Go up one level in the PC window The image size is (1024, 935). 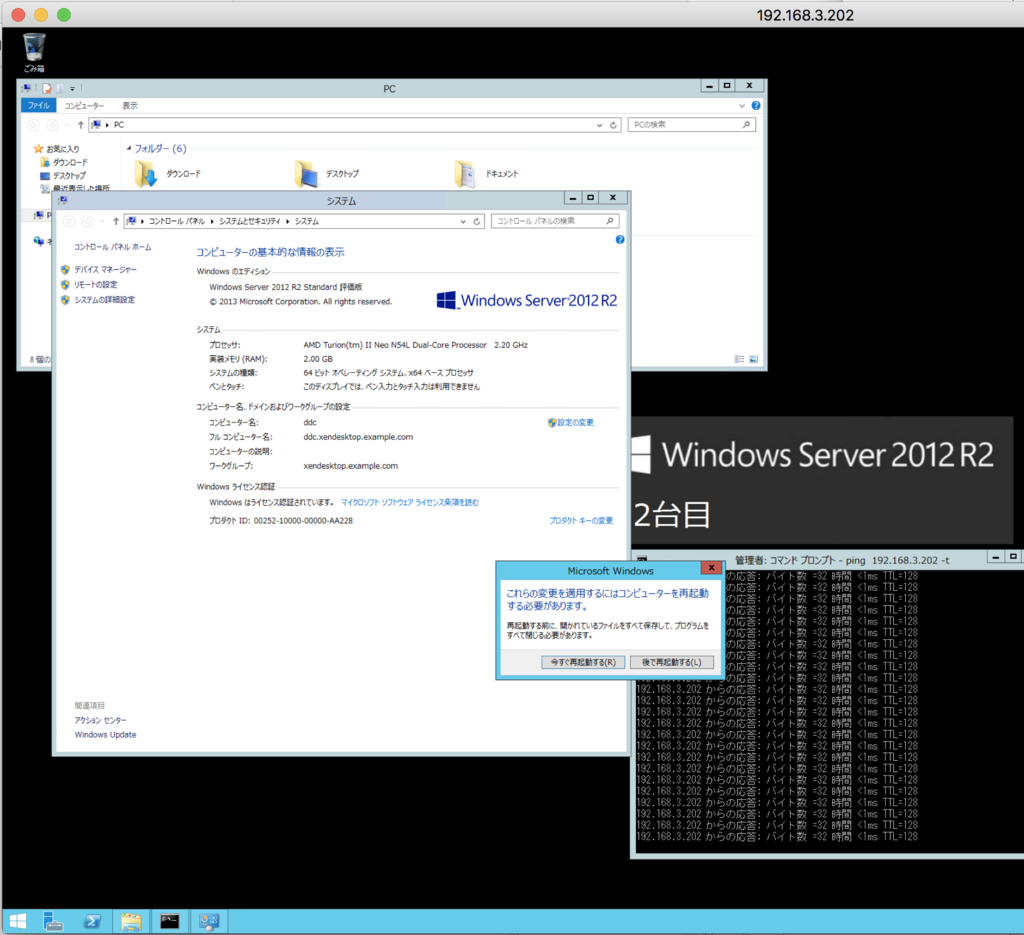(80, 125)
